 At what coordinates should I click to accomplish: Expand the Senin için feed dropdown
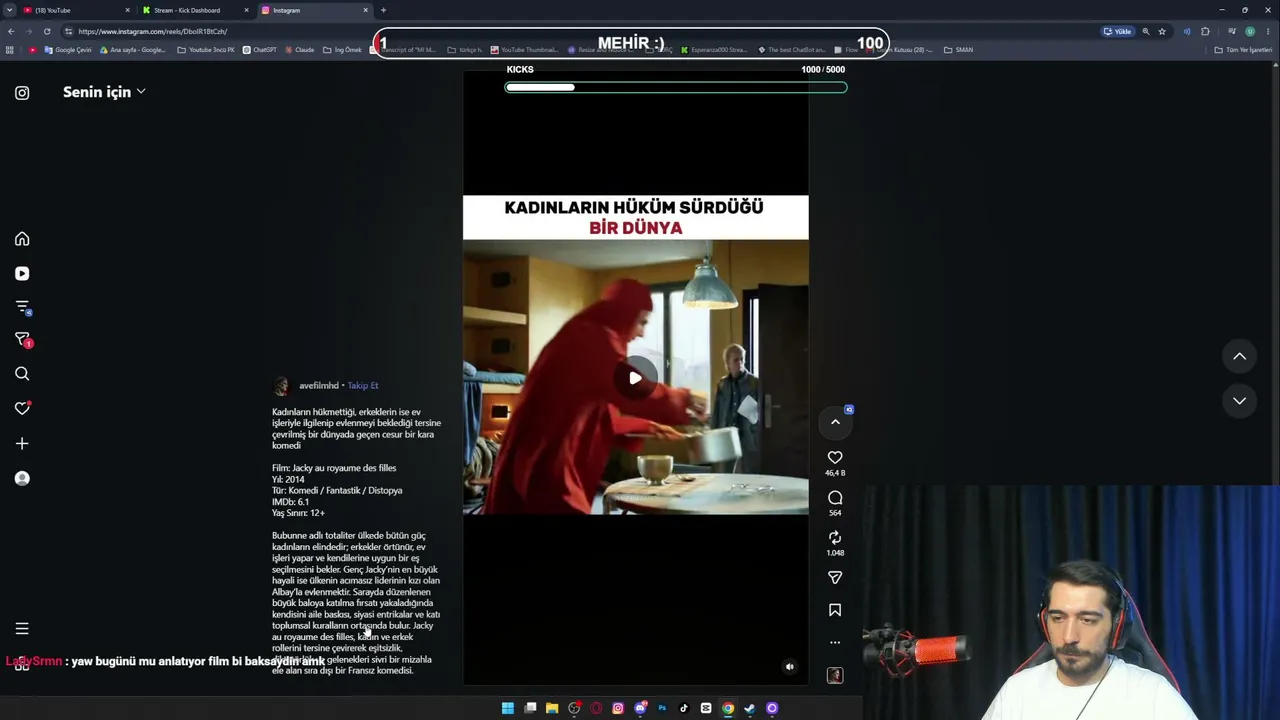pos(104,92)
